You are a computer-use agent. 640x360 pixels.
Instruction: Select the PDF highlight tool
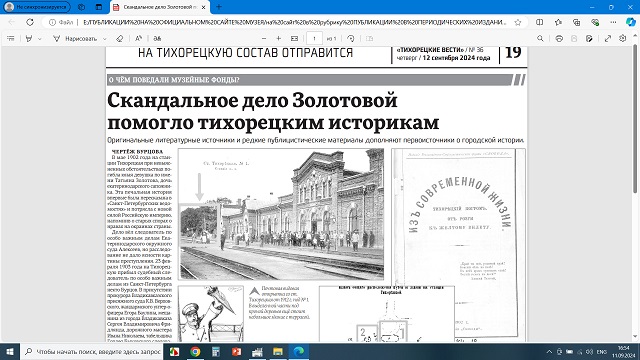coord(29,38)
